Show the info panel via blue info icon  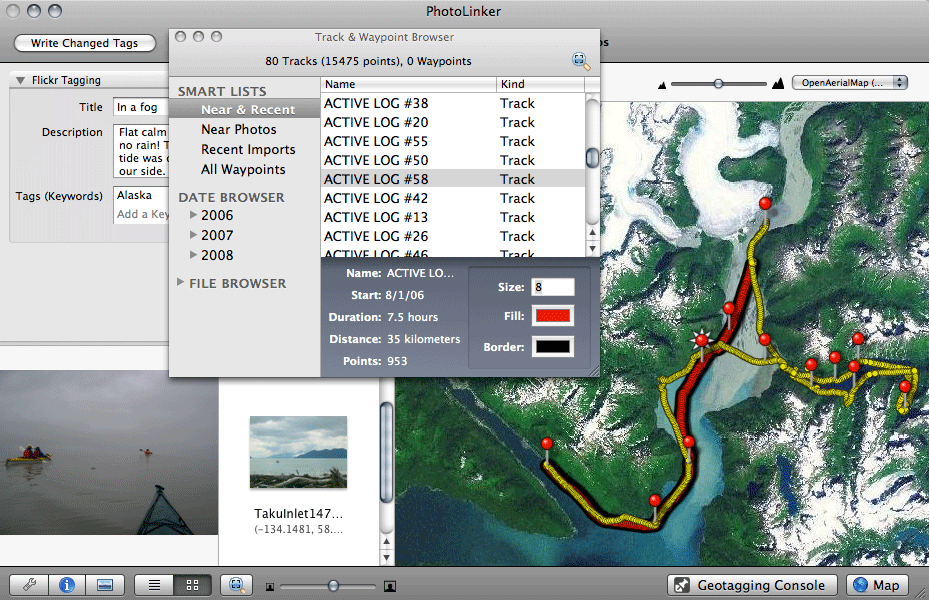pyautogui.click(x=67, y=585)
